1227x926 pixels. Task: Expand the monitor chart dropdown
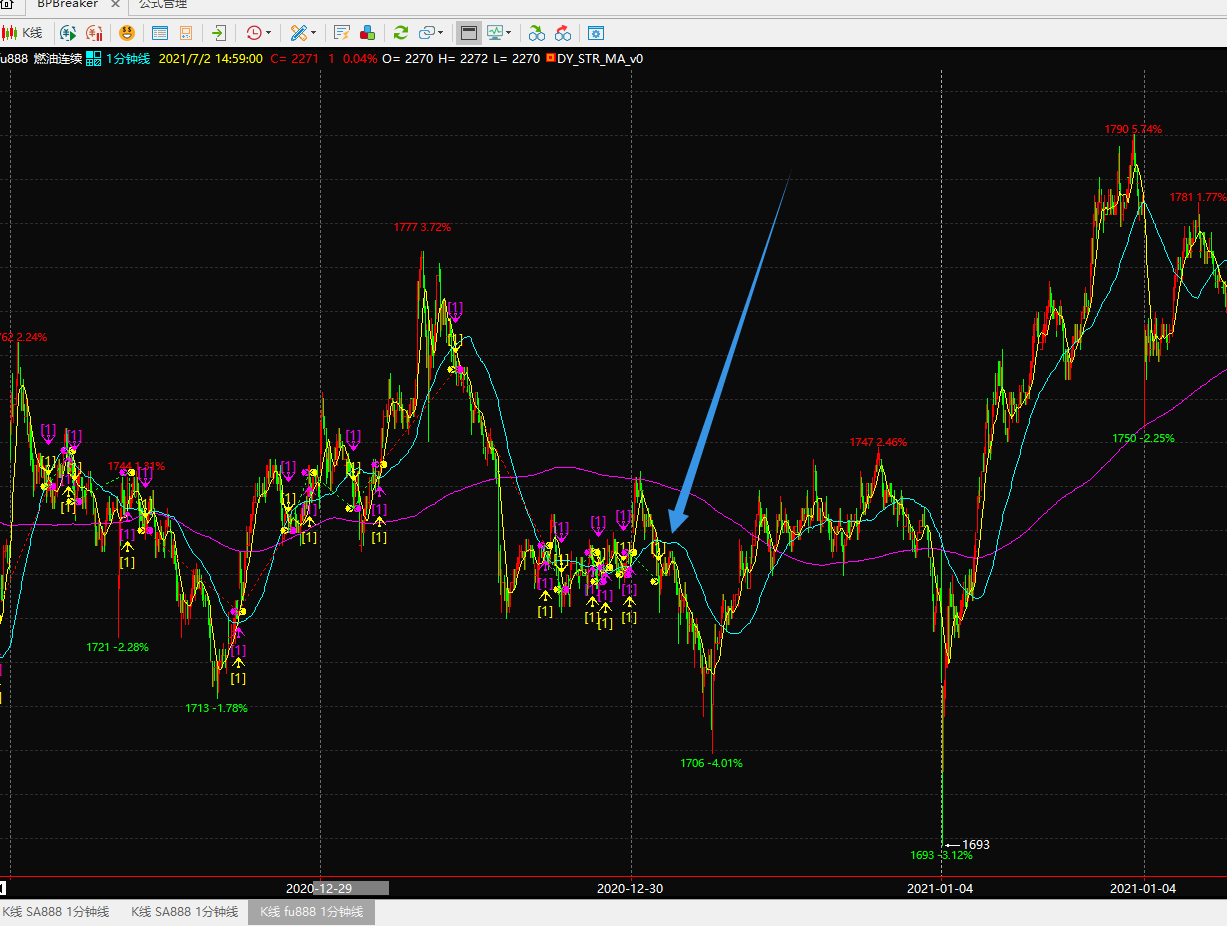pyautogui.click(x=509, y=33)
